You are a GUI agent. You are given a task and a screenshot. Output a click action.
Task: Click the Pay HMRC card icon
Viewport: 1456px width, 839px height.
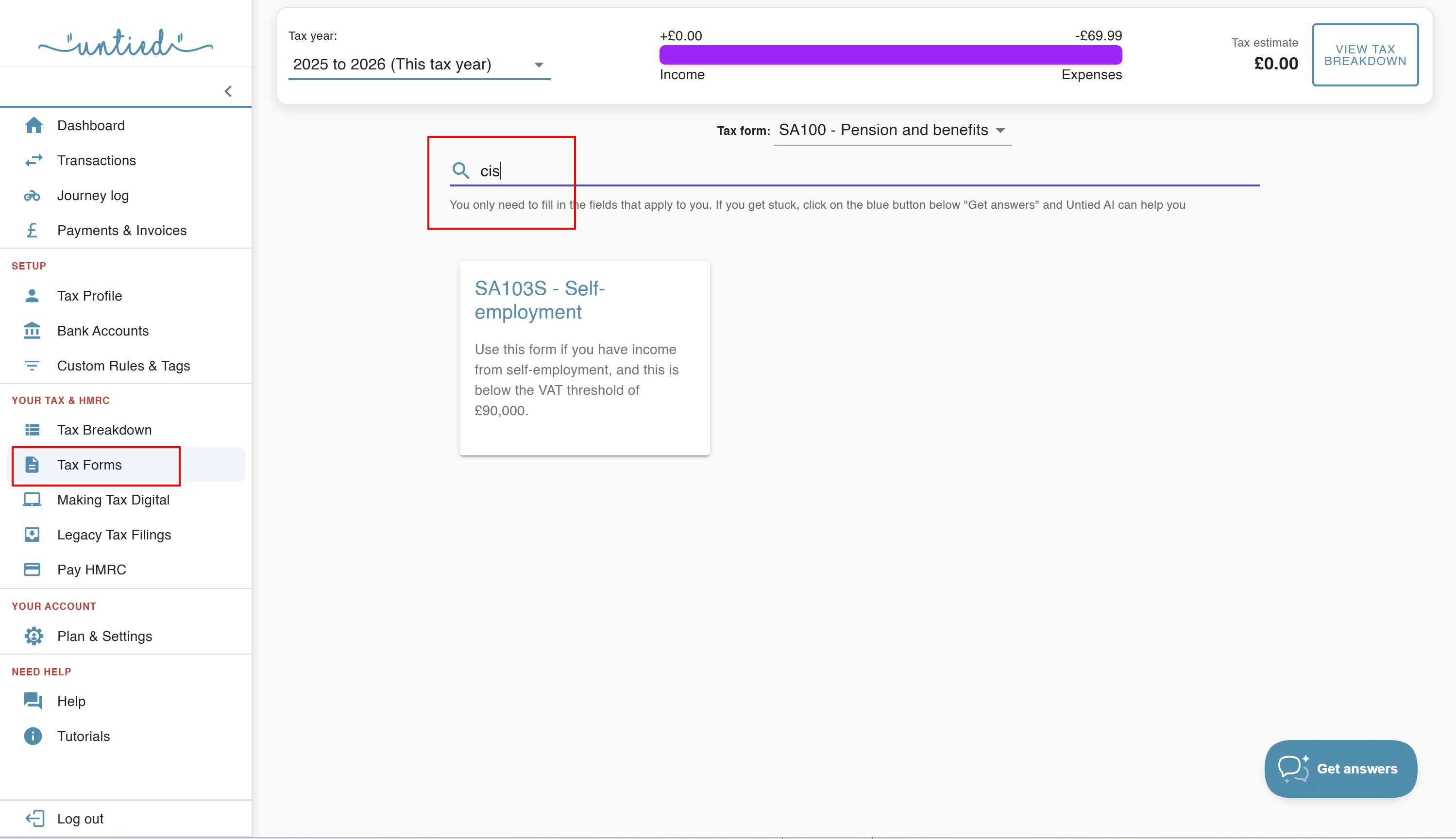32,570
